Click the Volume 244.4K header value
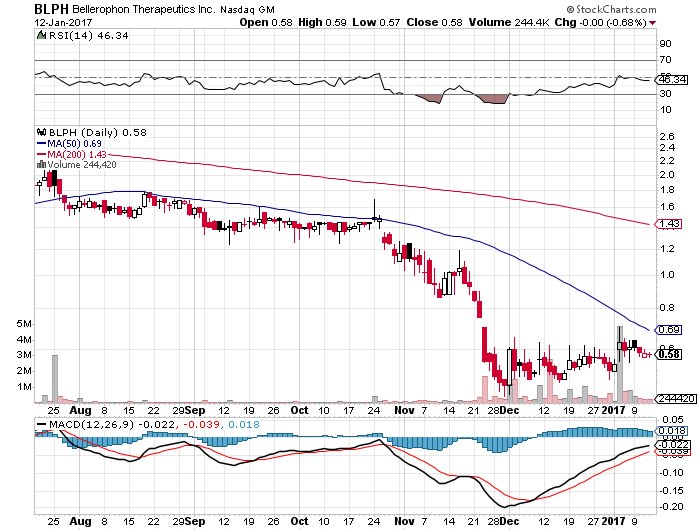 509,22
